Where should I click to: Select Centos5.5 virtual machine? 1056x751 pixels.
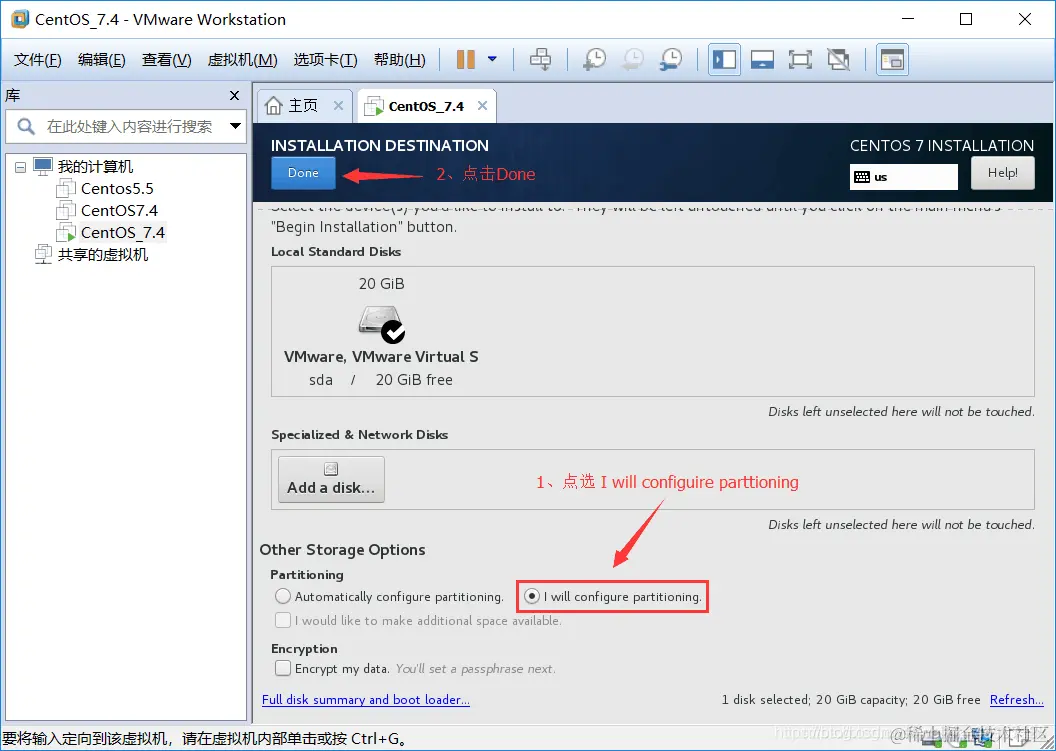click(117, 189)
